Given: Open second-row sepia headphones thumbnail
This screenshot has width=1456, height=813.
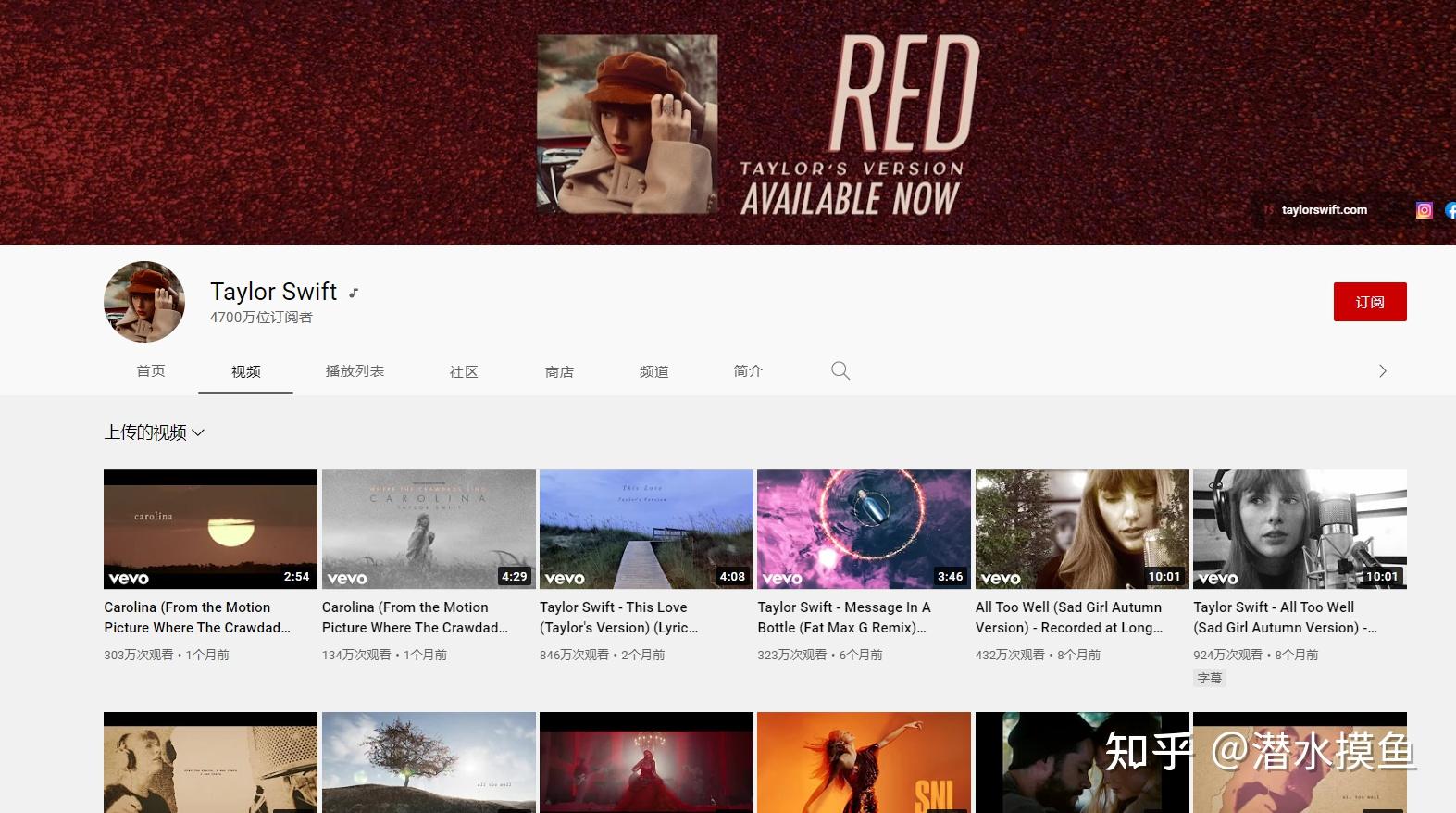Looking at the screenshot, I should (x=210, y=762).
